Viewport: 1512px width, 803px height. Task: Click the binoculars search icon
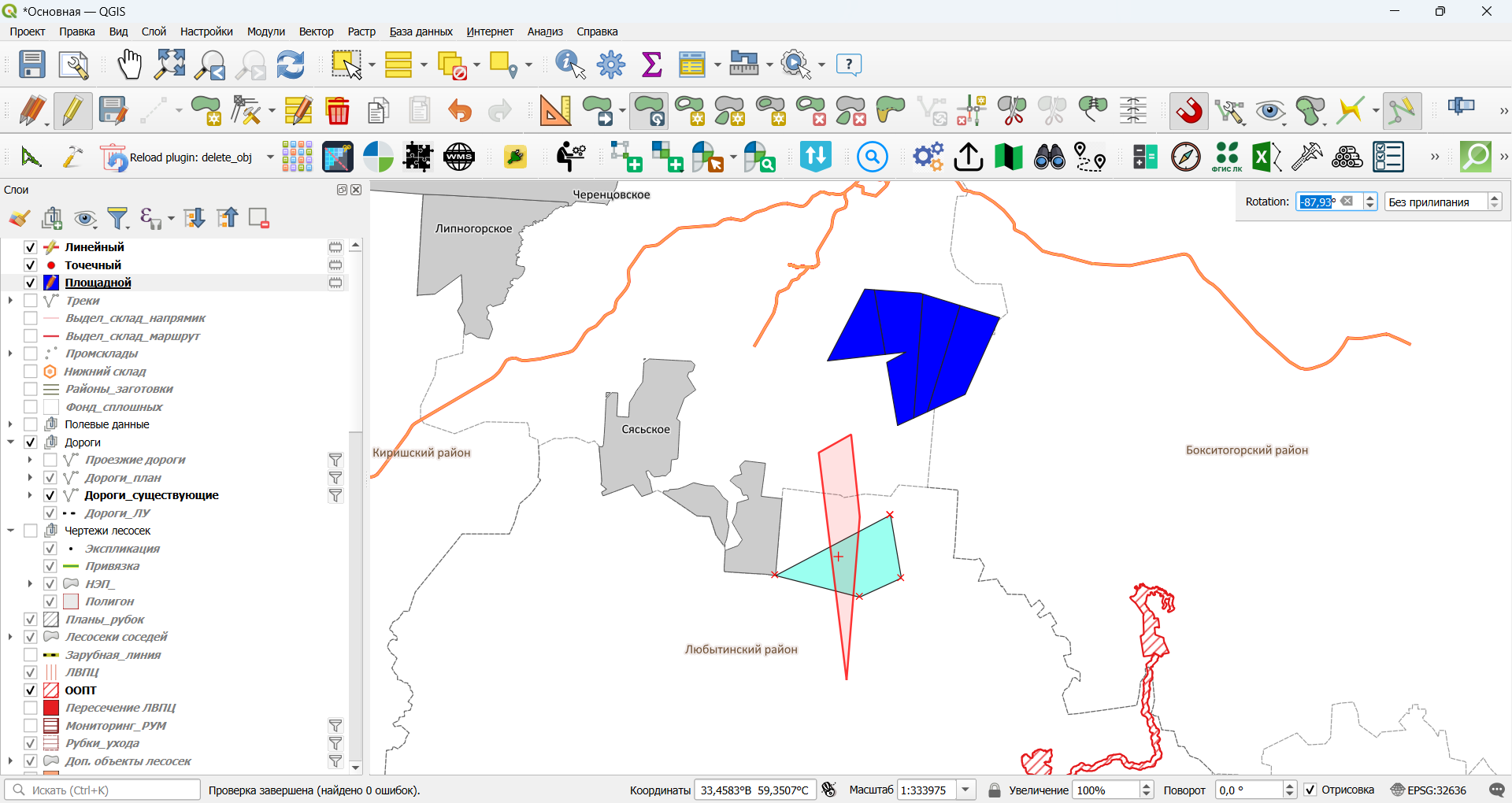click(1049, 157)
